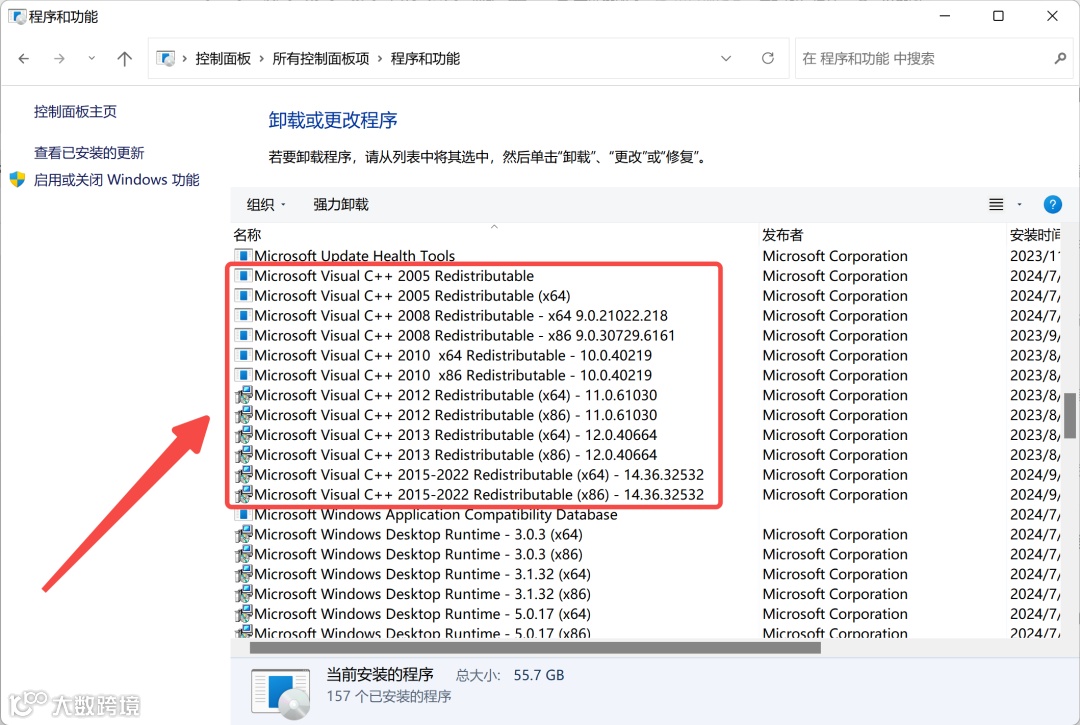Click publisher cell of Visual C++ 2012 (x86) row
The width and height of the screenshot is (1080, 725).
tap(835, 415)
